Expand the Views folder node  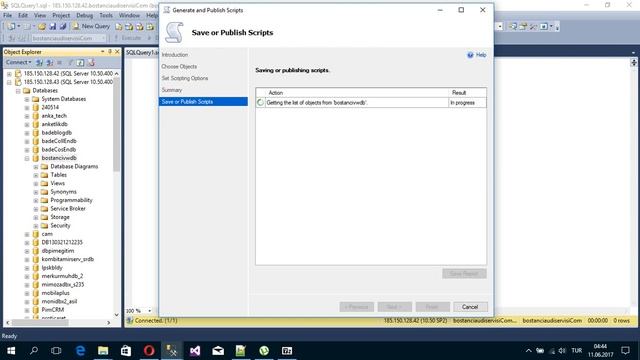(36, 184)
